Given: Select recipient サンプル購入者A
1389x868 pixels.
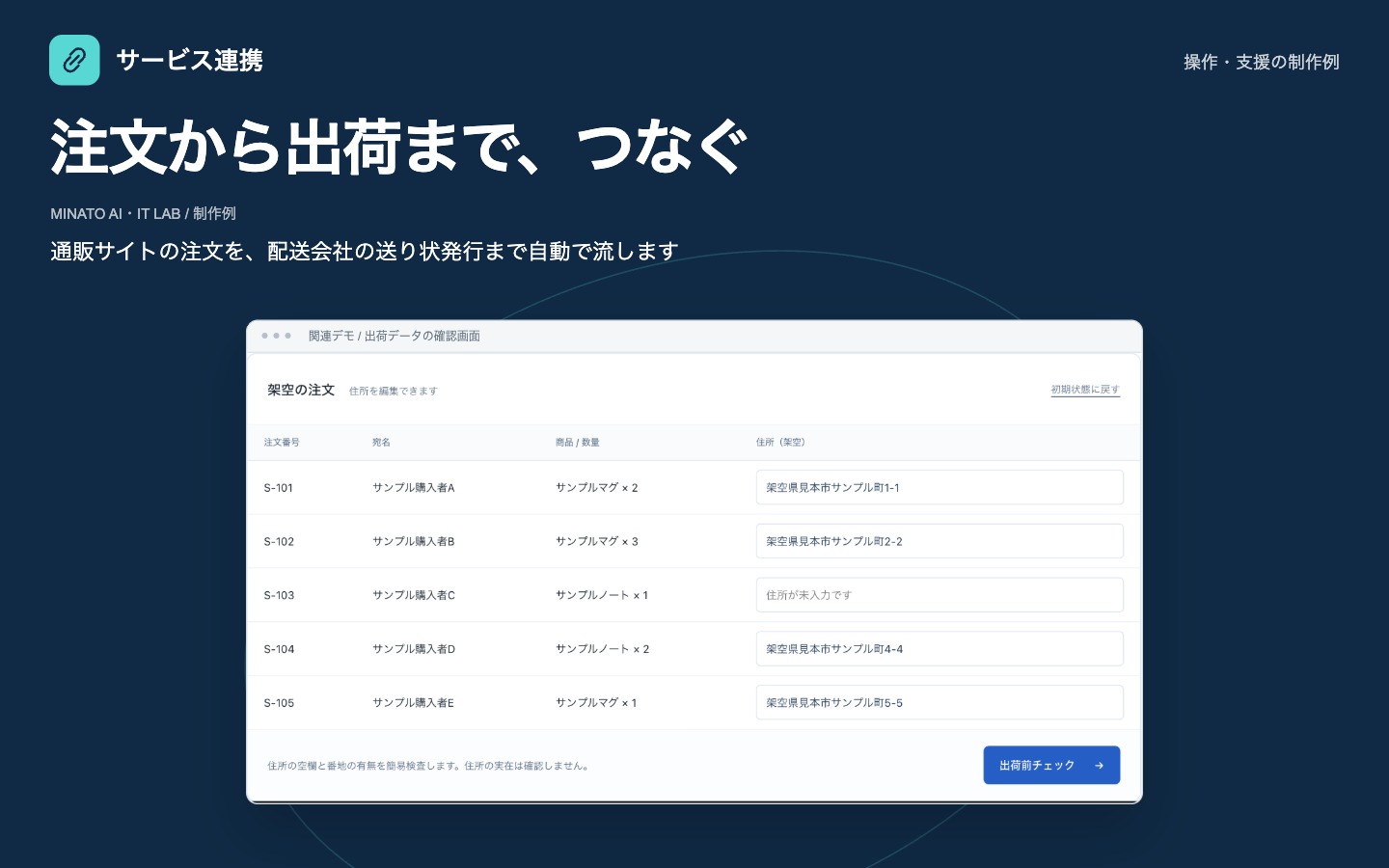Looking at the screenshot, I should [414, 488].
